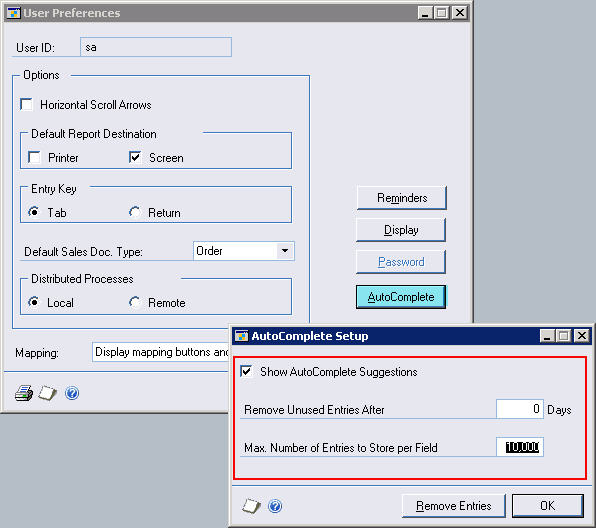This screenshot has width=596, height=528.
Task: Close the User Preferences window
Action: point(460,13)
